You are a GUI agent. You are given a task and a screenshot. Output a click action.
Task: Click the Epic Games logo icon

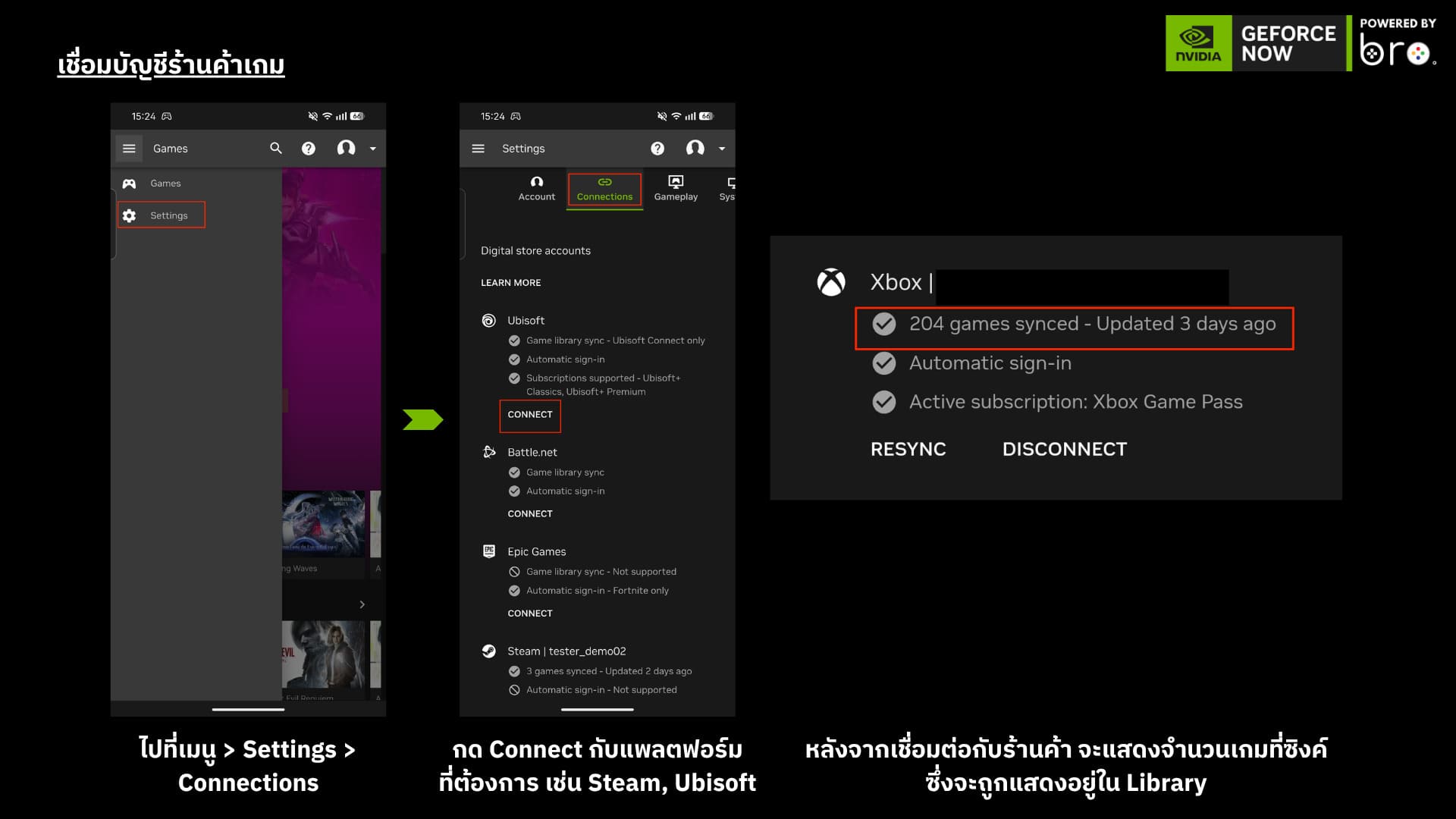coord(489,551)
